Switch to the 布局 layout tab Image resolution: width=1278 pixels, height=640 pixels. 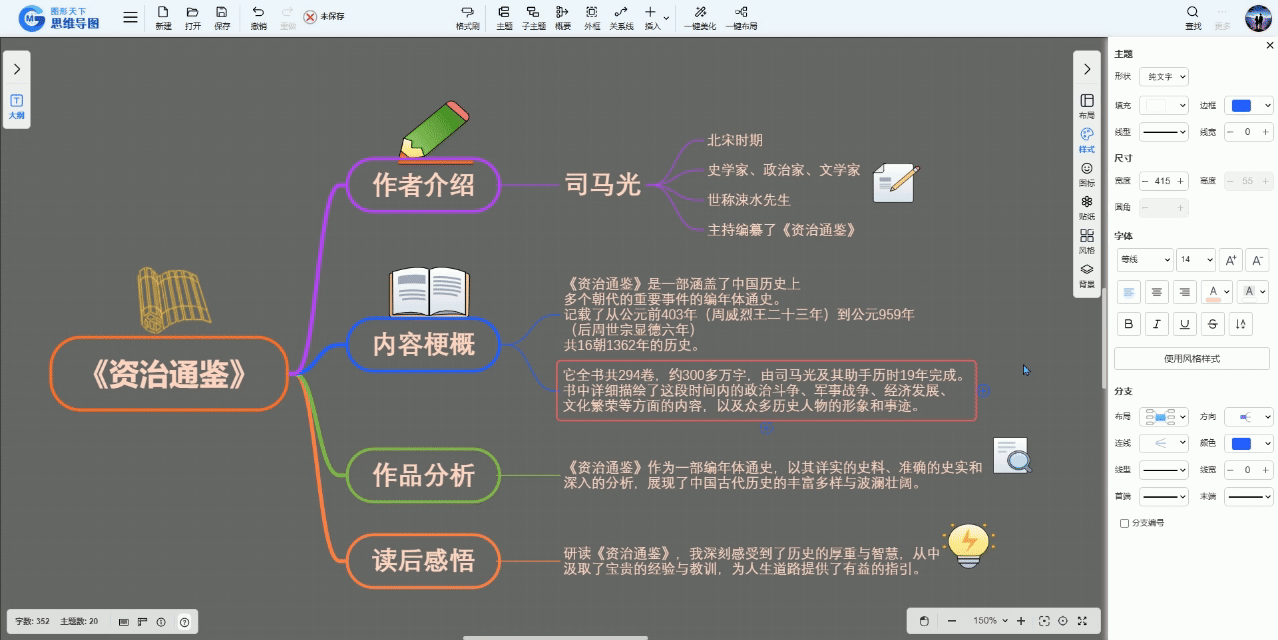(x=1086, y=106)
